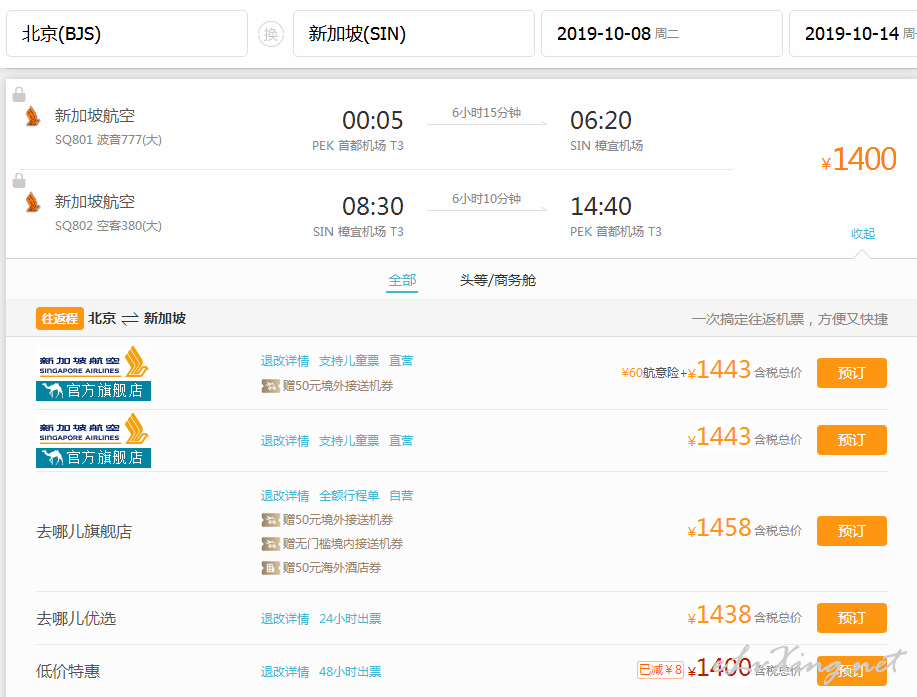This screenshot has height=697, width=917.
Task: Click duration 6小时10分钟
Action: [x=487, y=199]
